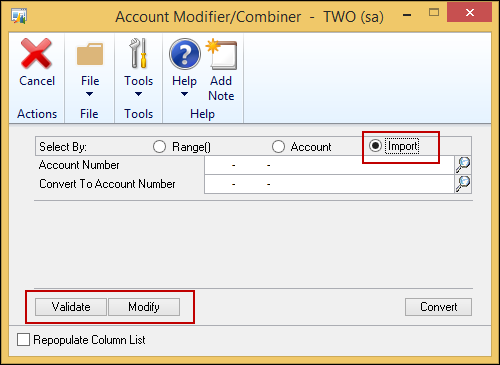Image resolution: width=500 pixels, height=365 pixels.
Task: Expand the File dropdown arrow
Action: tap(89, 94)
